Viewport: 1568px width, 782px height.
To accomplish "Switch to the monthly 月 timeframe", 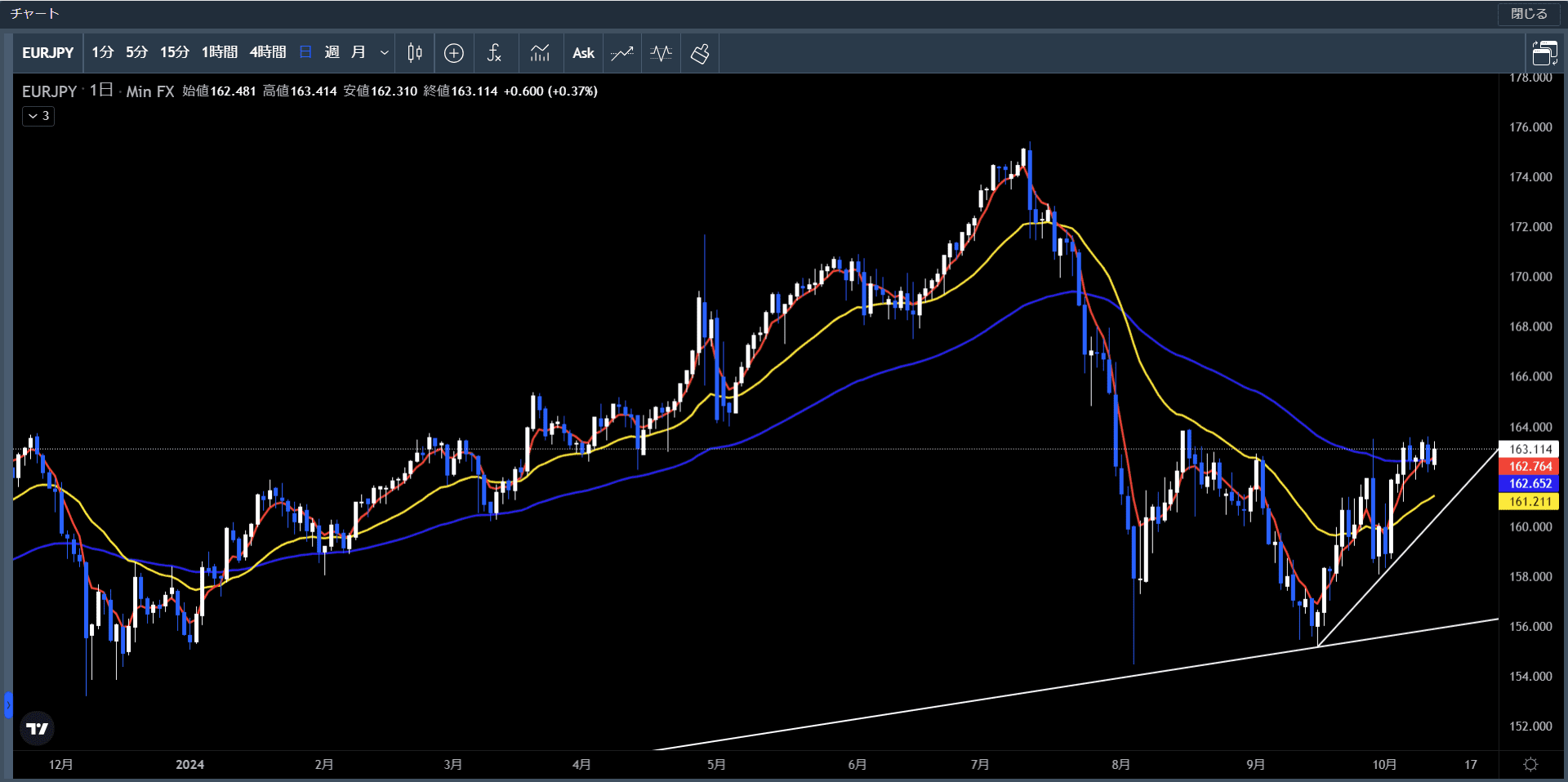I will coord(358,53).
